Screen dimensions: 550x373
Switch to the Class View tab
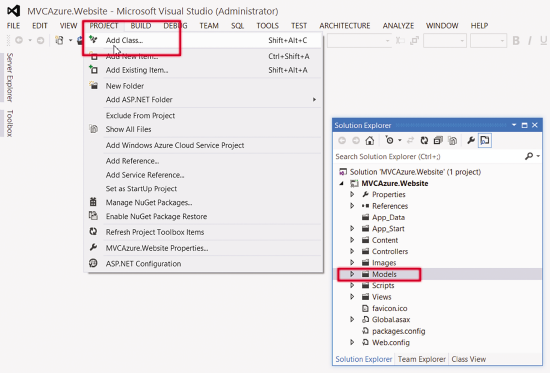coord(469,359)
